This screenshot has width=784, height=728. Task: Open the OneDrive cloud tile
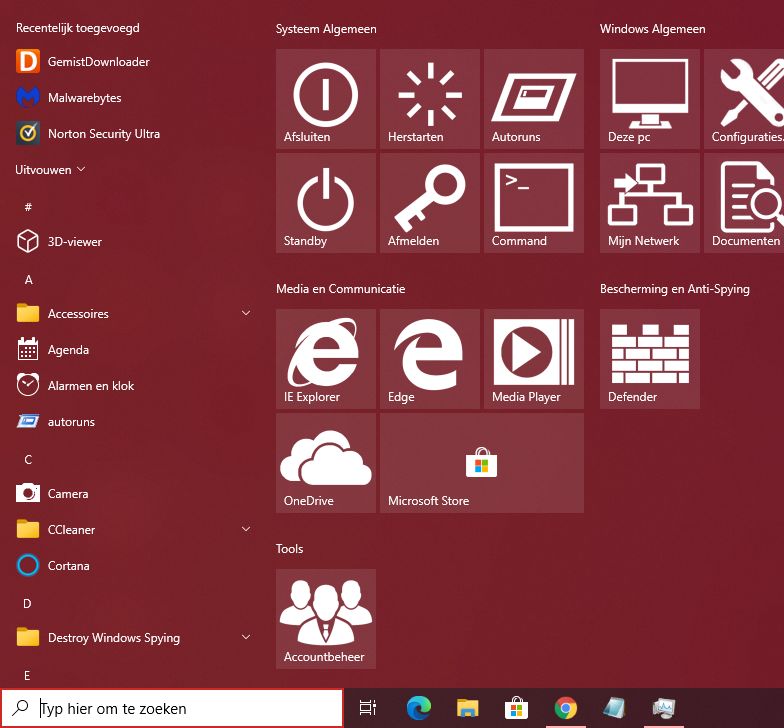326,462
